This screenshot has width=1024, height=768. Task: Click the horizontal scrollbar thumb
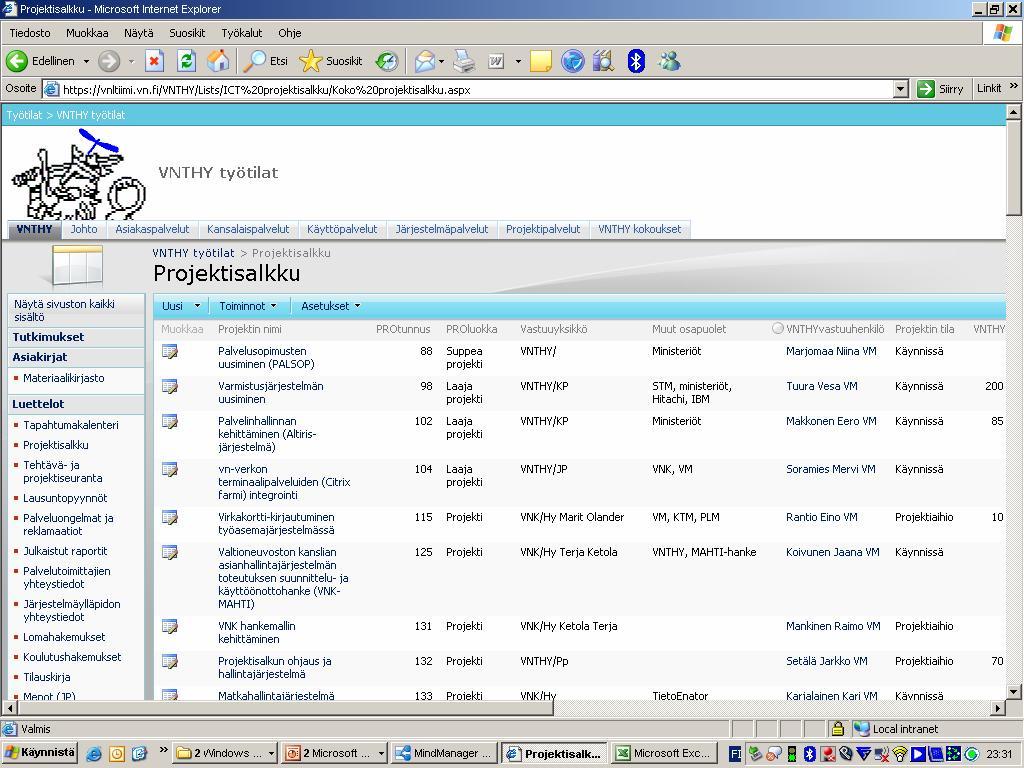(x=285, y=707)
